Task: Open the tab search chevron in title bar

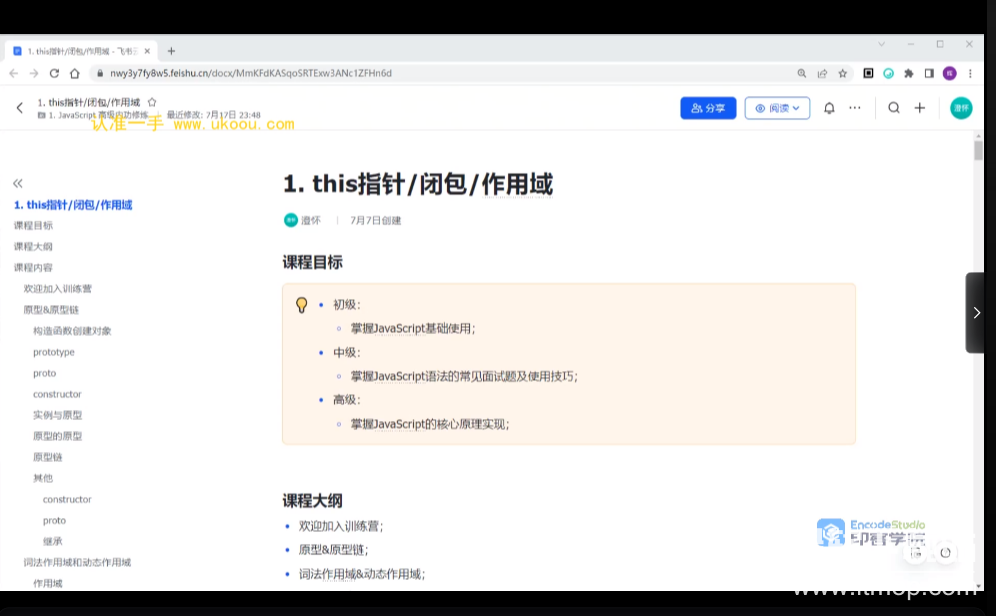Action: point(881,44)
